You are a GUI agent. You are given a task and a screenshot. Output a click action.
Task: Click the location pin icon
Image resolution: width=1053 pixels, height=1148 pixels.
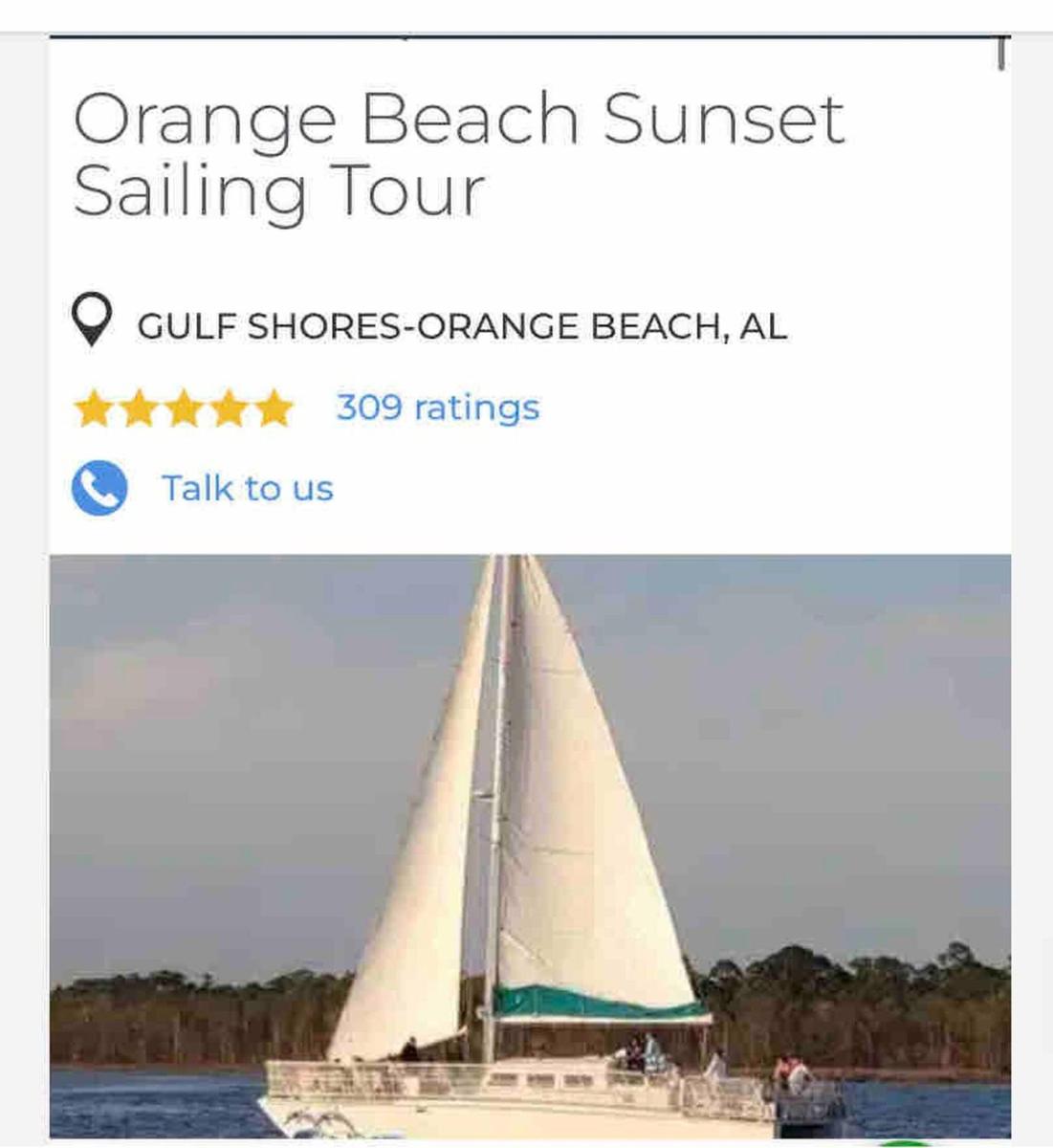coord(92,320)
